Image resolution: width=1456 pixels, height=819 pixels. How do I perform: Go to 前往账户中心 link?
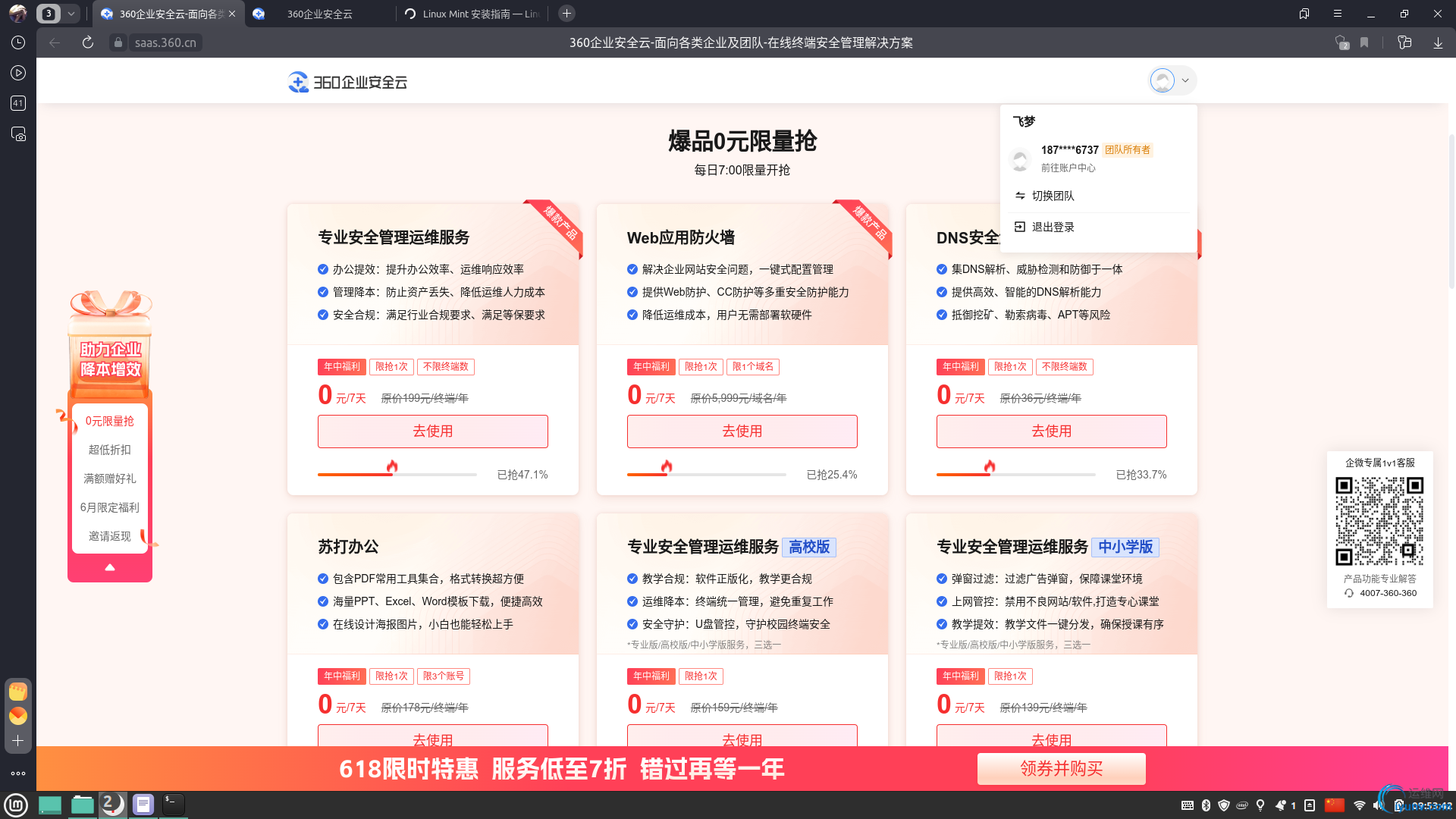1068,168
